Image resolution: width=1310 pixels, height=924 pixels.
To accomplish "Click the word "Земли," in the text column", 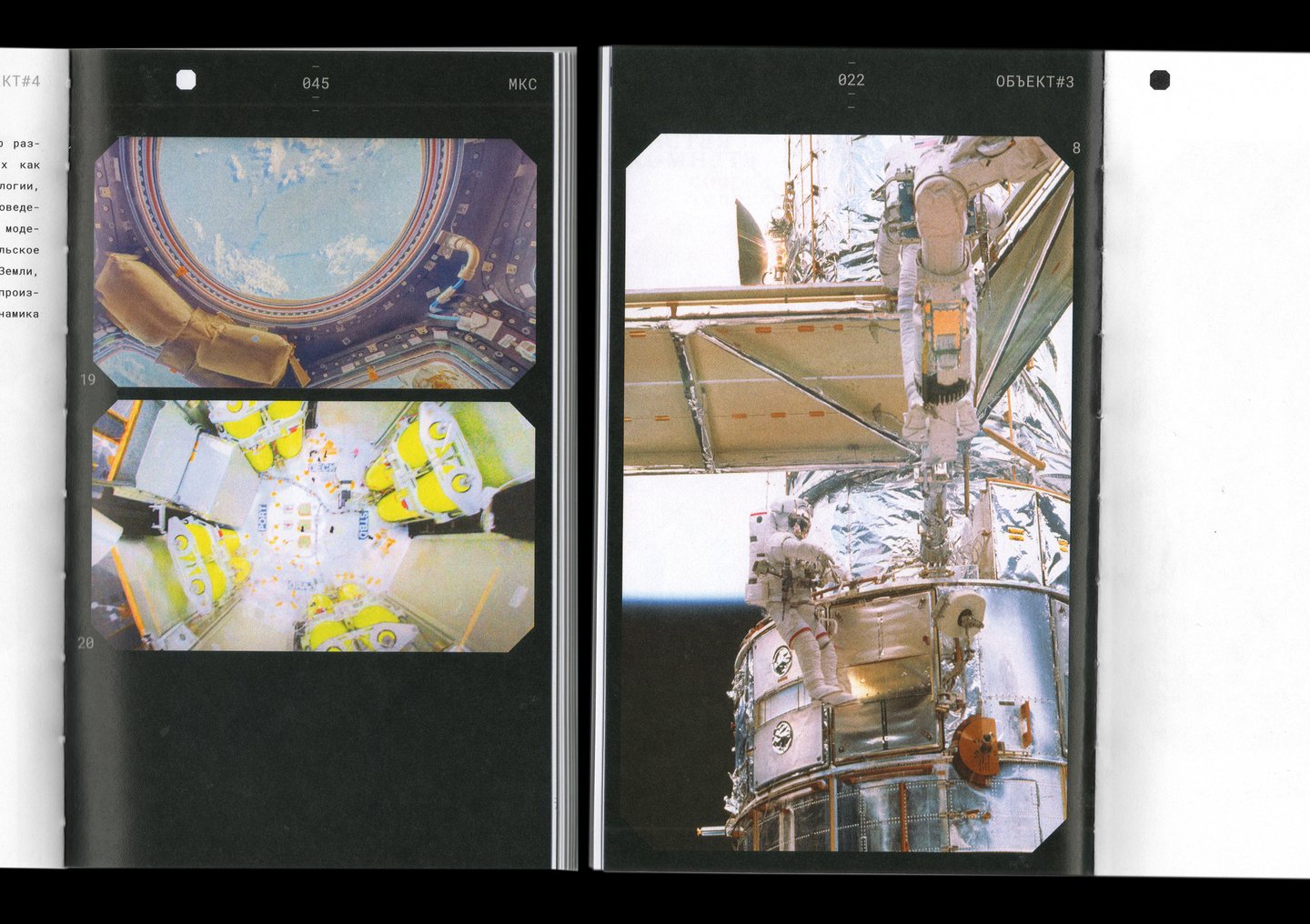I will 18,271.
